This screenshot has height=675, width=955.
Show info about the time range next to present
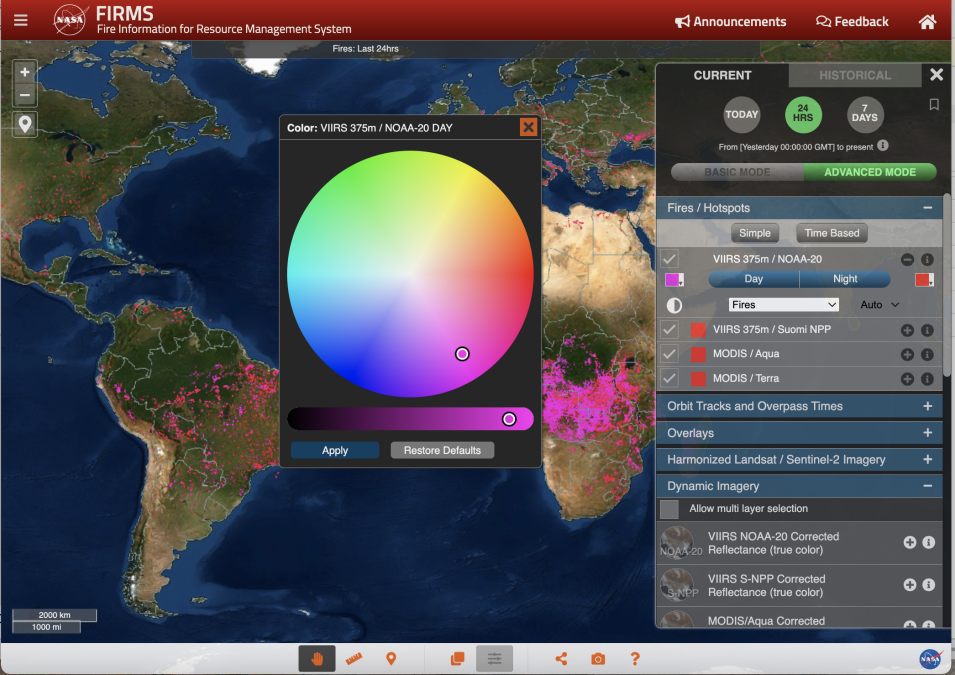click(883, 146)
